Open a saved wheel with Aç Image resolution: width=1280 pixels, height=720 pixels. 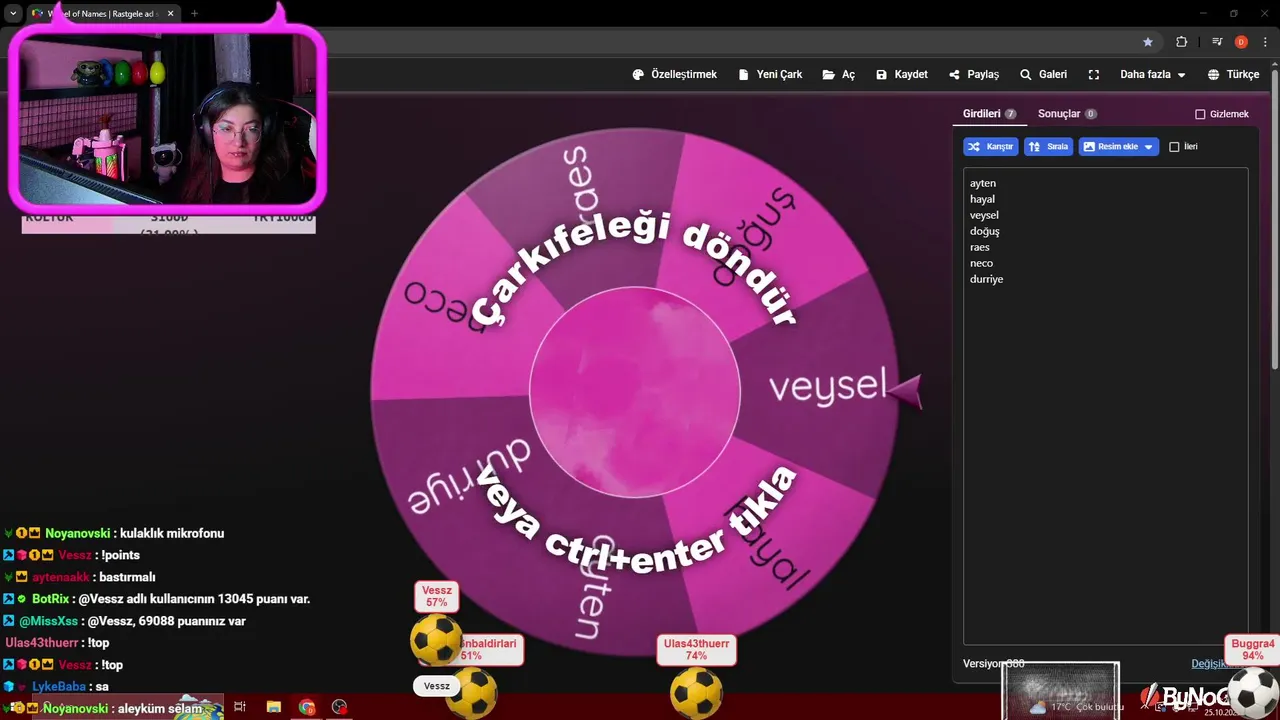click(x=838, y=75)
